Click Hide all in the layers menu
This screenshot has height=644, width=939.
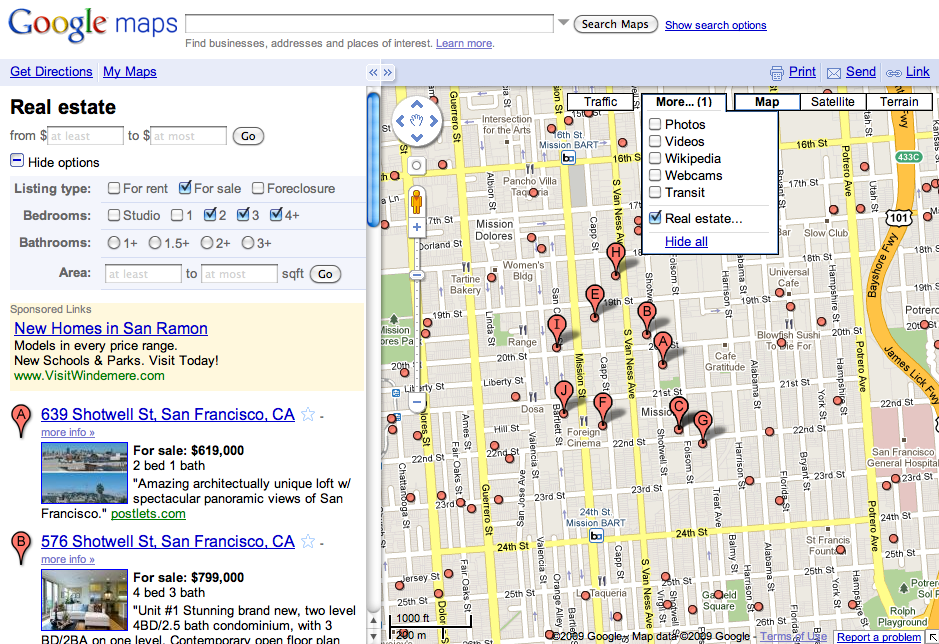[686, 241]
